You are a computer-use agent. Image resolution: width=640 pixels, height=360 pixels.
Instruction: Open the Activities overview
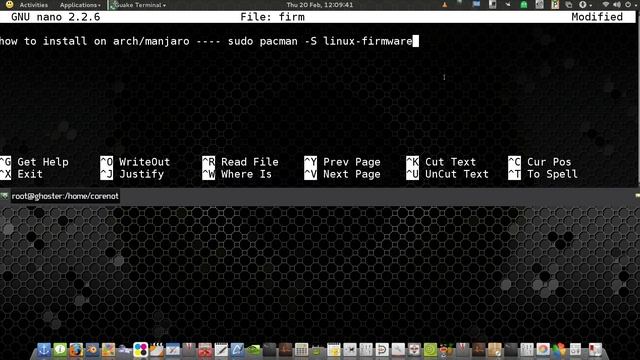click(33, 5)
